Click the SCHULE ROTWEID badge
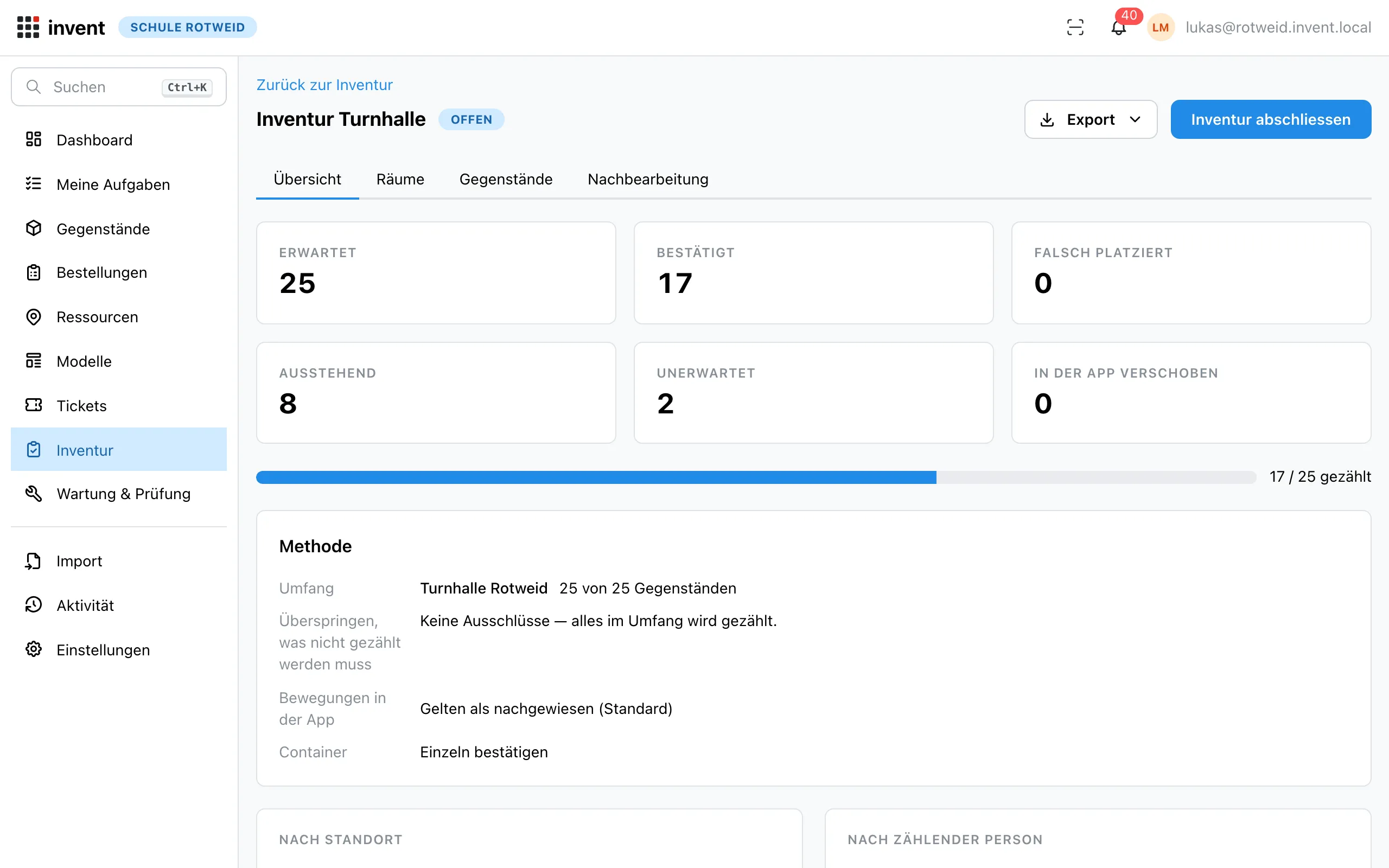 (x=188, y=27)
